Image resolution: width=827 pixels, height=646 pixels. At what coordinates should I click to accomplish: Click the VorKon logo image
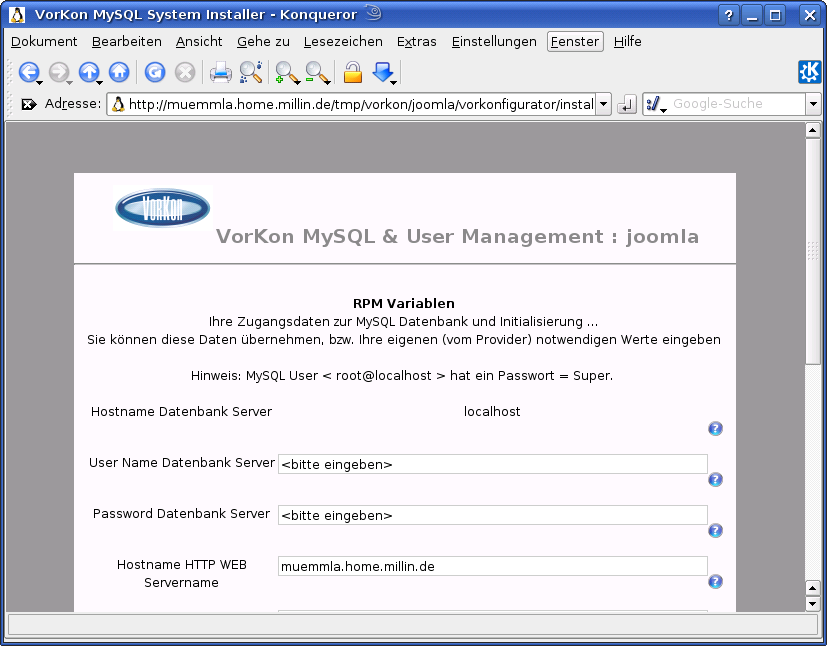tap(162, 208)
